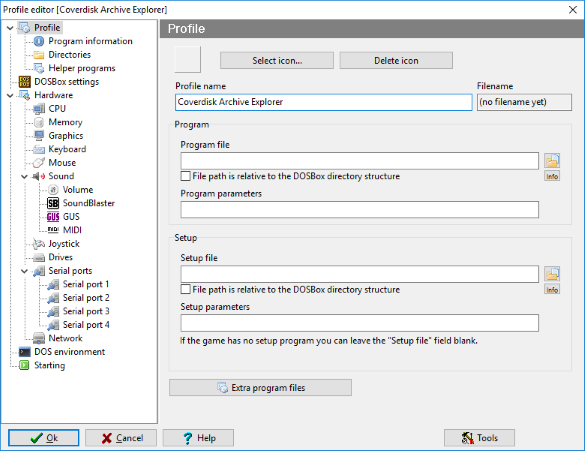Select the GUS sound card icon

pyautogui.click(x=53, y=217)
